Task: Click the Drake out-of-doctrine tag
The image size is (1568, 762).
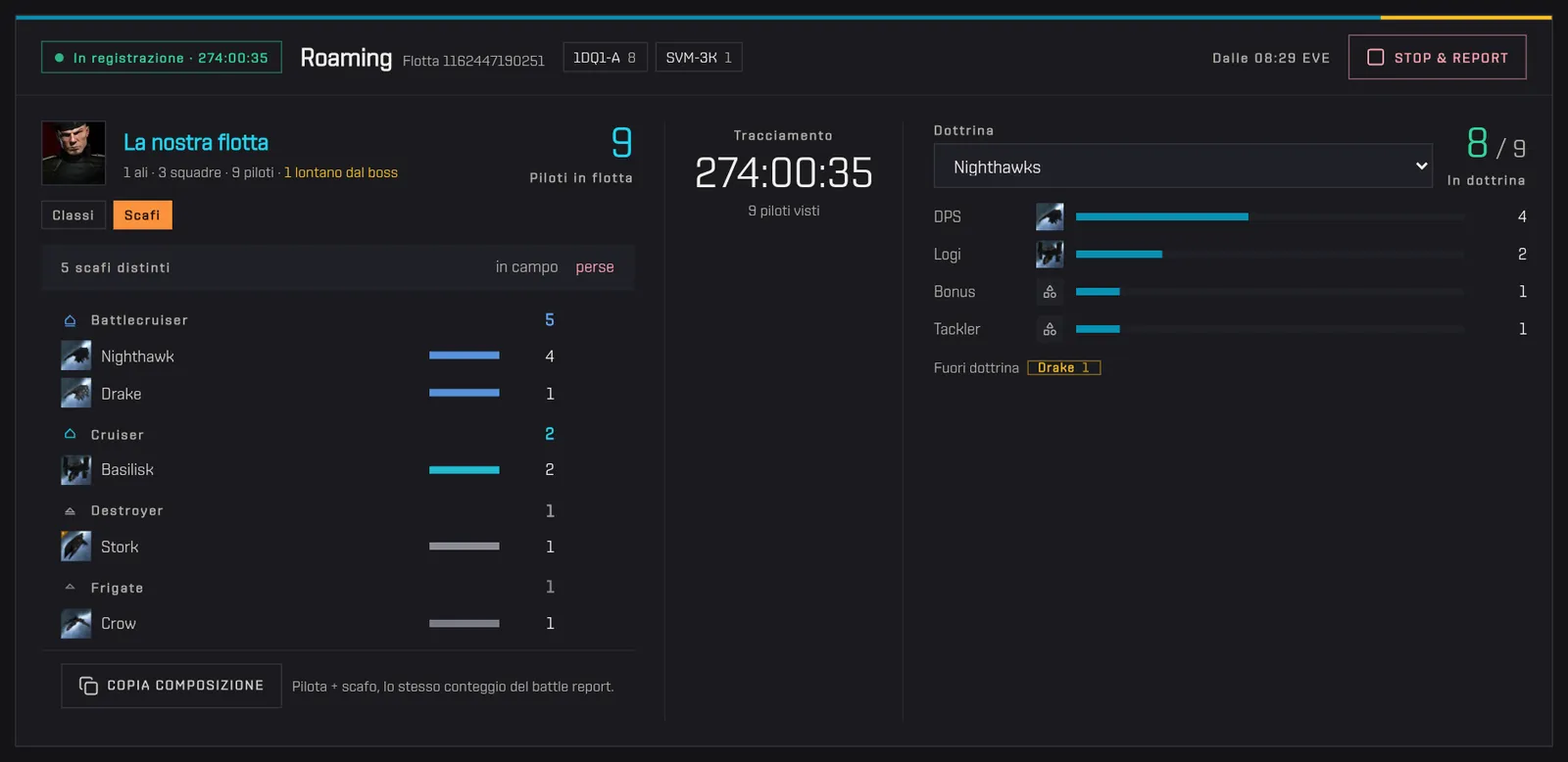Action: click(x=1064, y=367)
